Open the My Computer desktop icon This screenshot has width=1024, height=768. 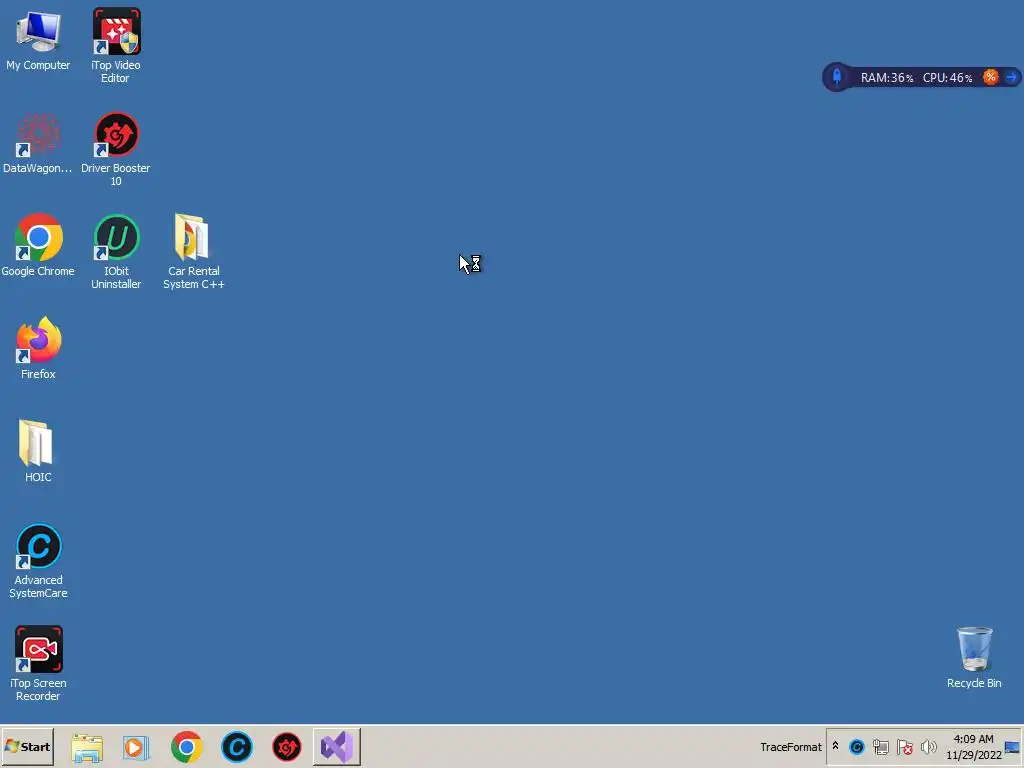39,39
